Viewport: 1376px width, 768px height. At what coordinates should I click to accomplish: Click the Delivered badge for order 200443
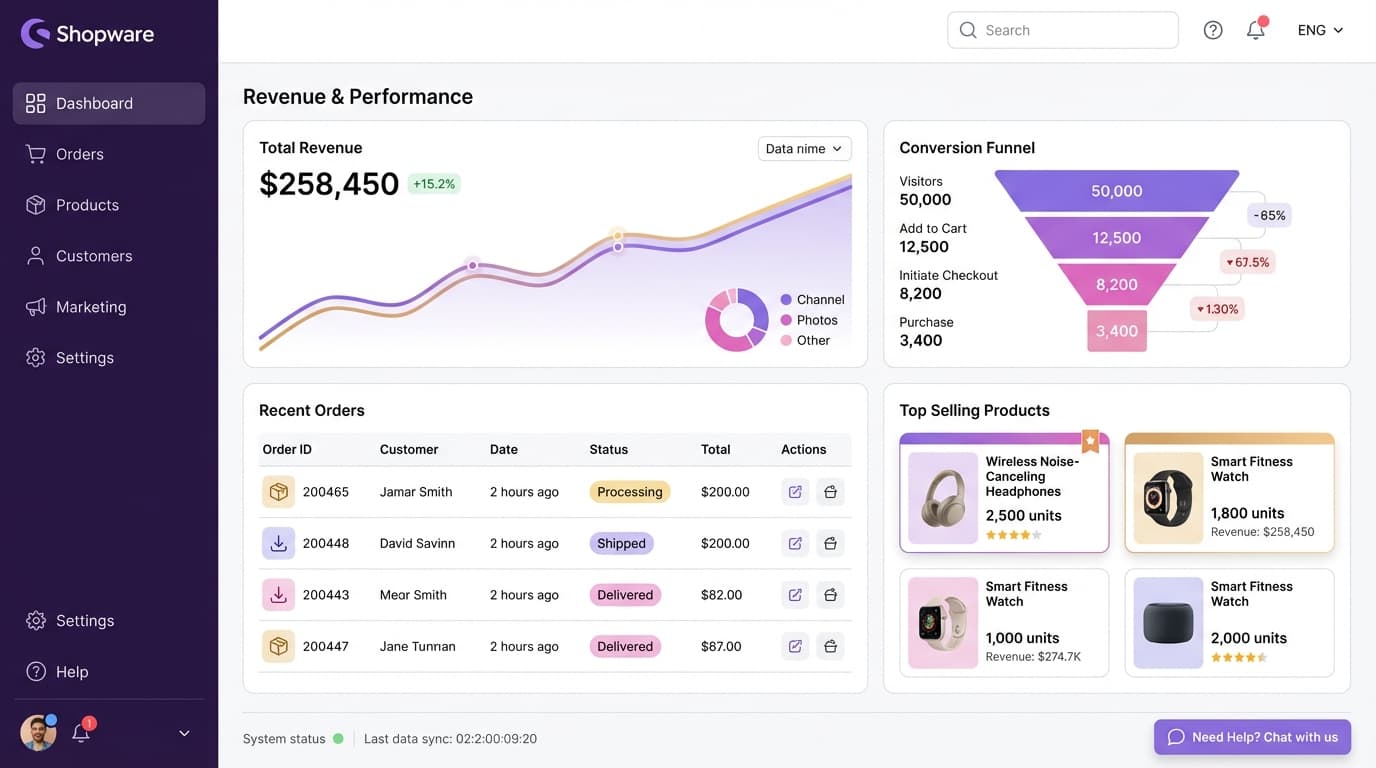pos(625,595)
